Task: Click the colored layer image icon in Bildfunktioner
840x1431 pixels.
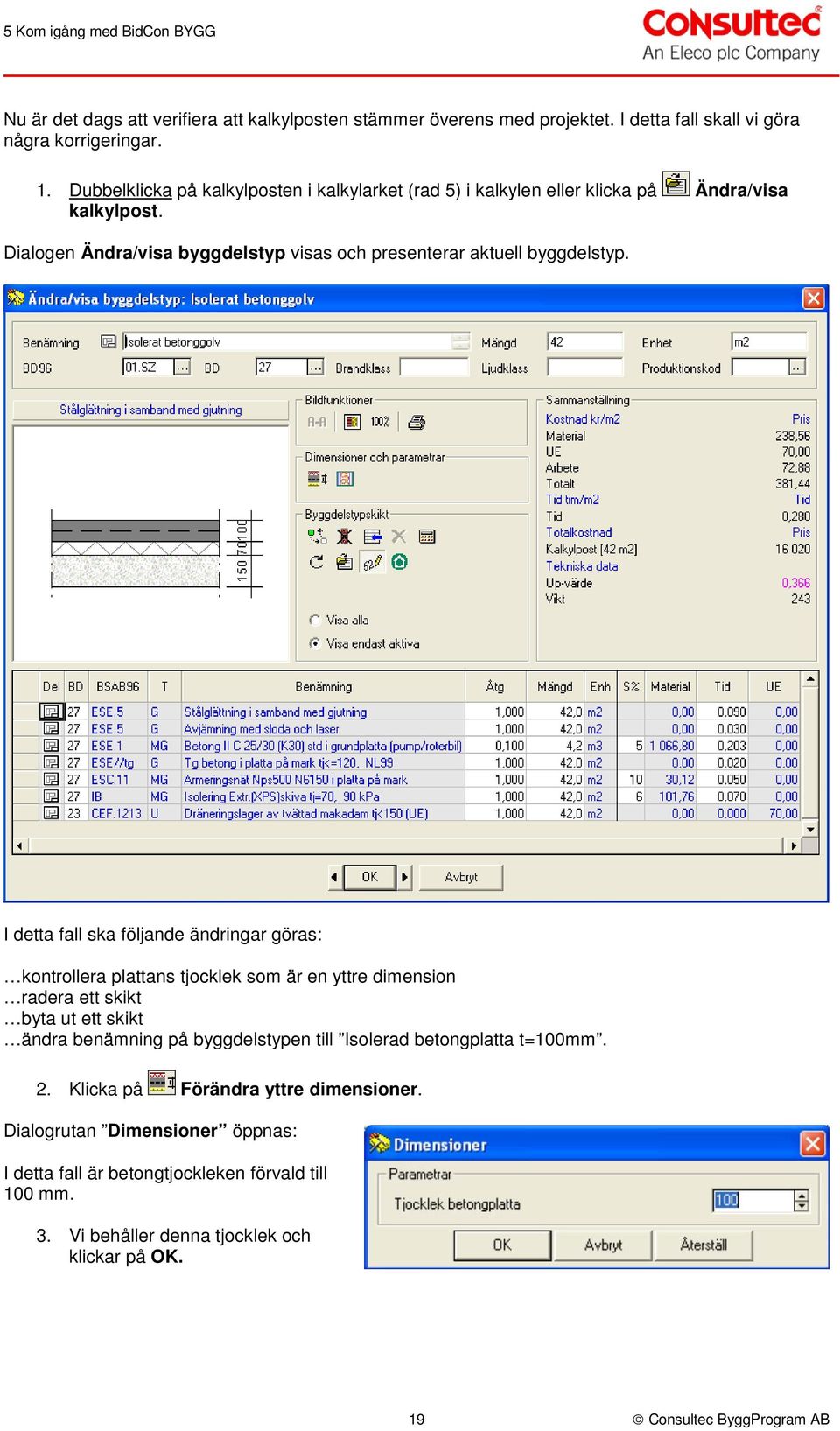Action: 352,422
